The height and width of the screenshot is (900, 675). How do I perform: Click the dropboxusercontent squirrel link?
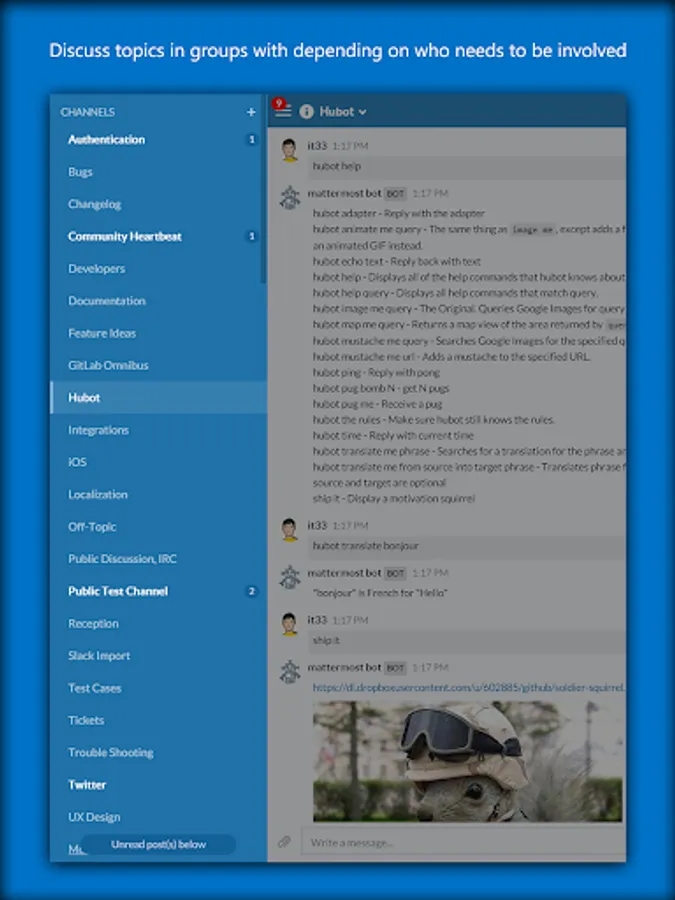468,687
